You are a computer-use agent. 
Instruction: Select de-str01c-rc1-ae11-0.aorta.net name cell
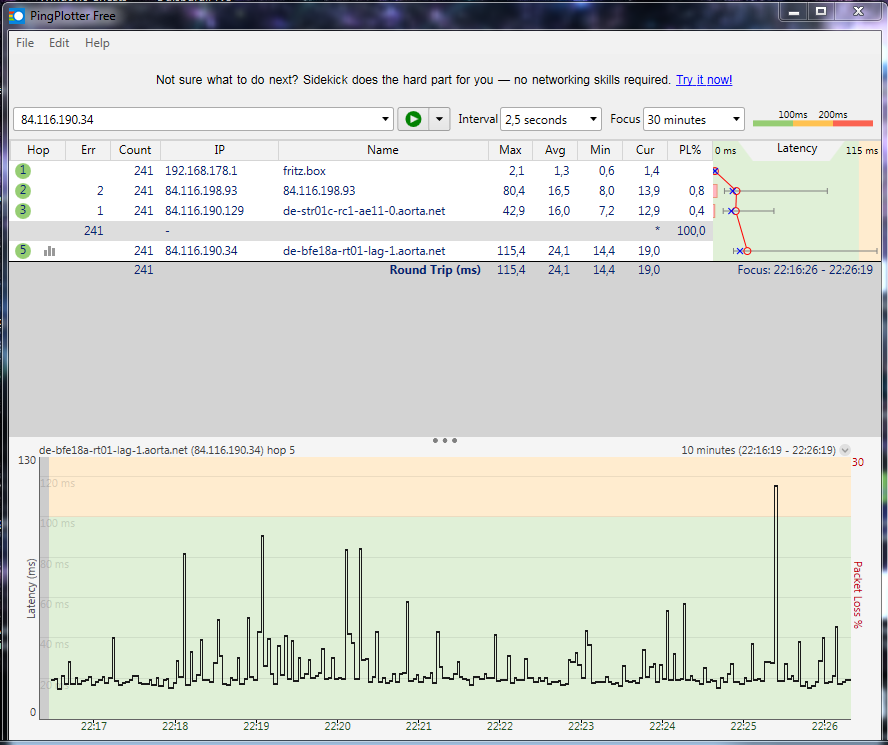[x=364, y=211]
